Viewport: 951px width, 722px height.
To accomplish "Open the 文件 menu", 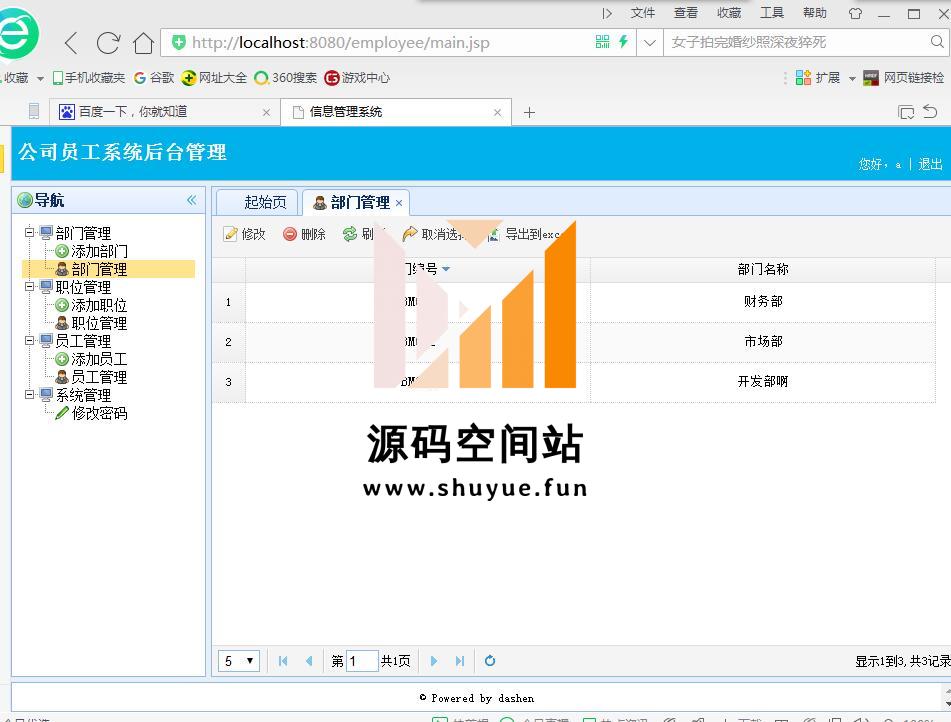I will point(642,13).
